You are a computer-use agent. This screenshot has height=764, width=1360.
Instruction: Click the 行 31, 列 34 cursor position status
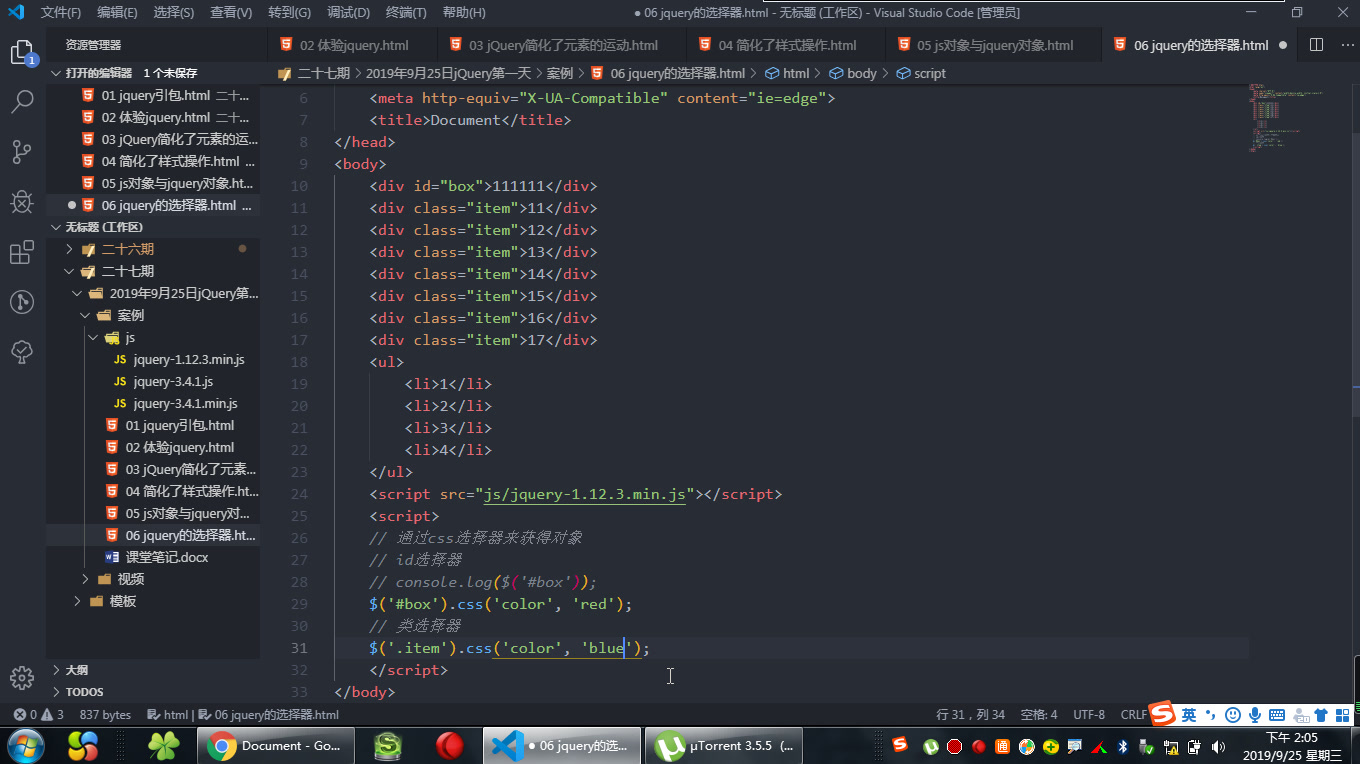tap(970, 715)
